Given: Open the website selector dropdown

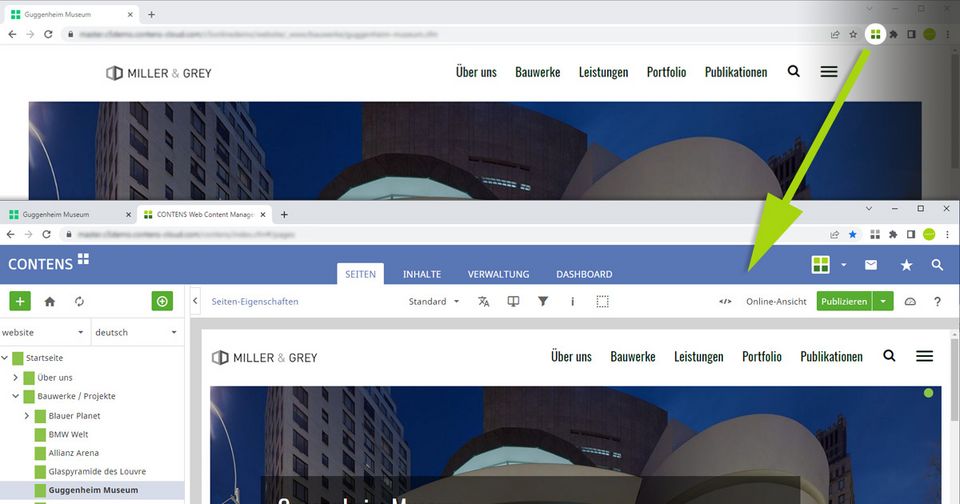Looking at the screenshot, I should [44, 332].
